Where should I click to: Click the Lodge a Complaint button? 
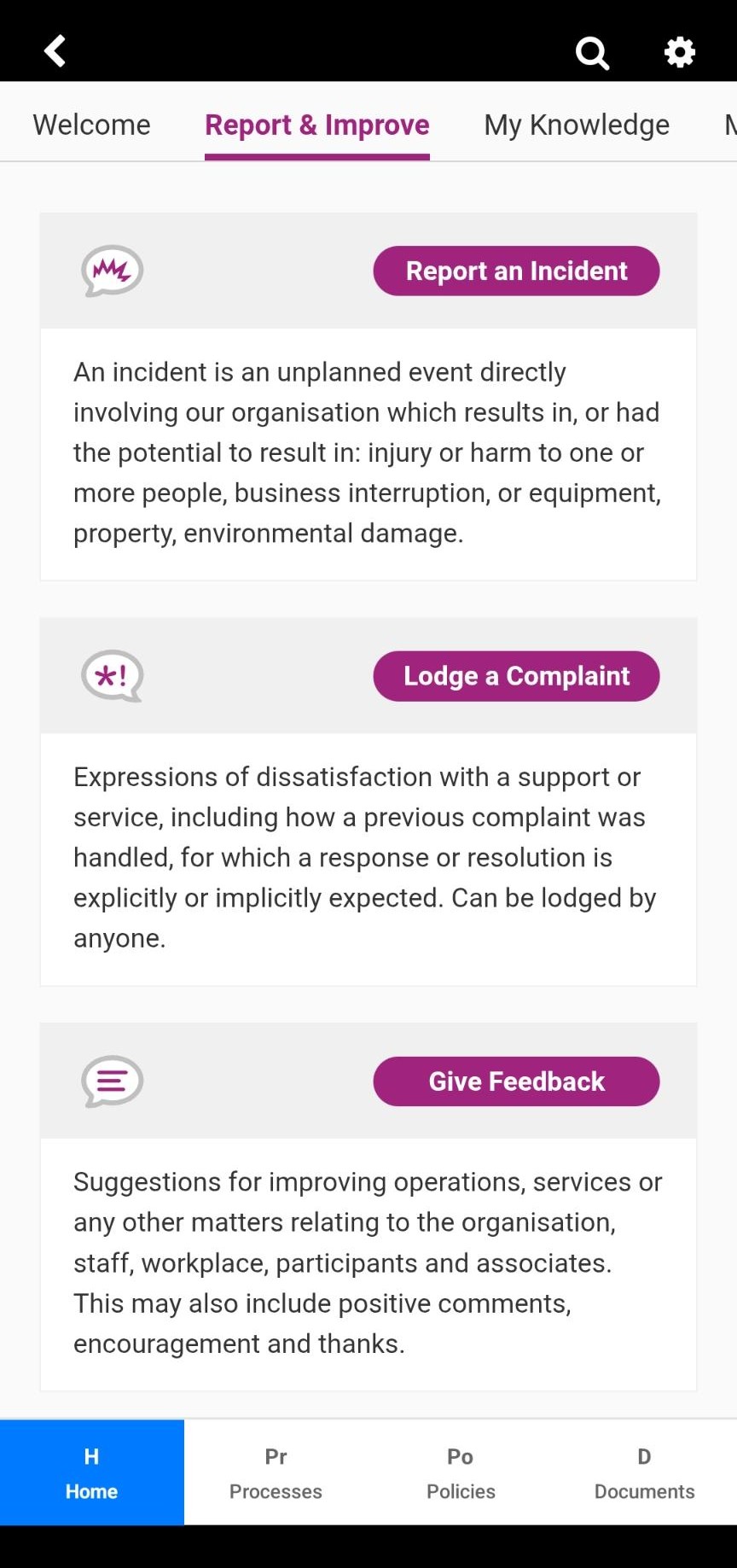(x=516, y=676)
